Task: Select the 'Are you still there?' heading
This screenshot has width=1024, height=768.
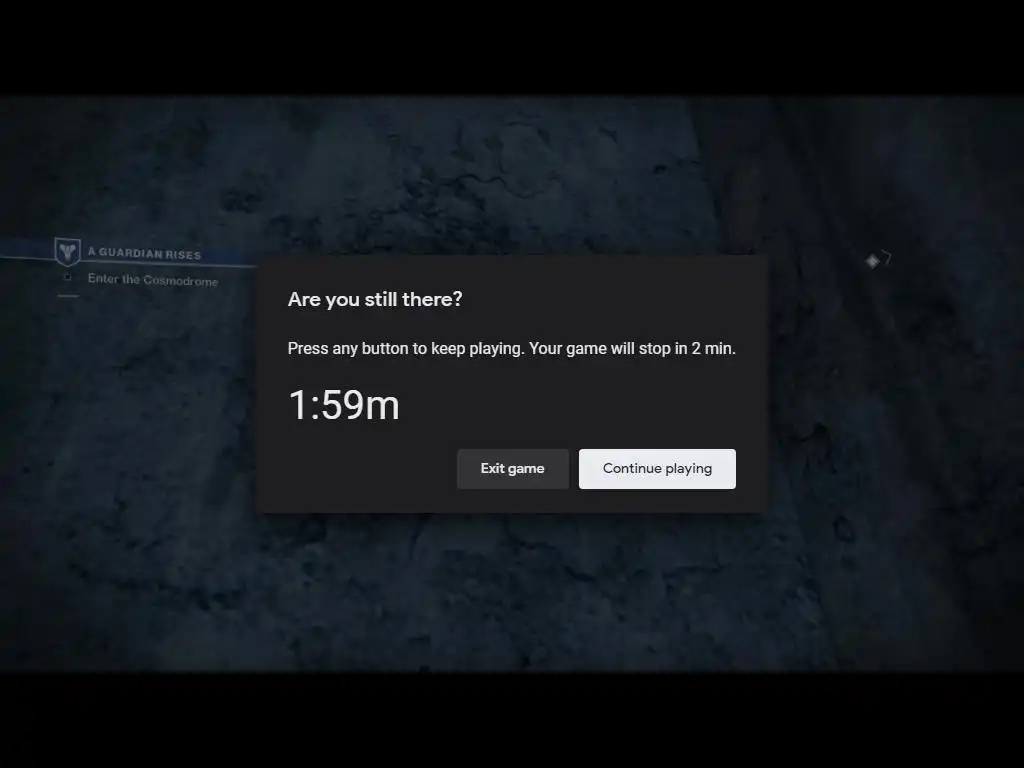Action: (x=375, y=299)
